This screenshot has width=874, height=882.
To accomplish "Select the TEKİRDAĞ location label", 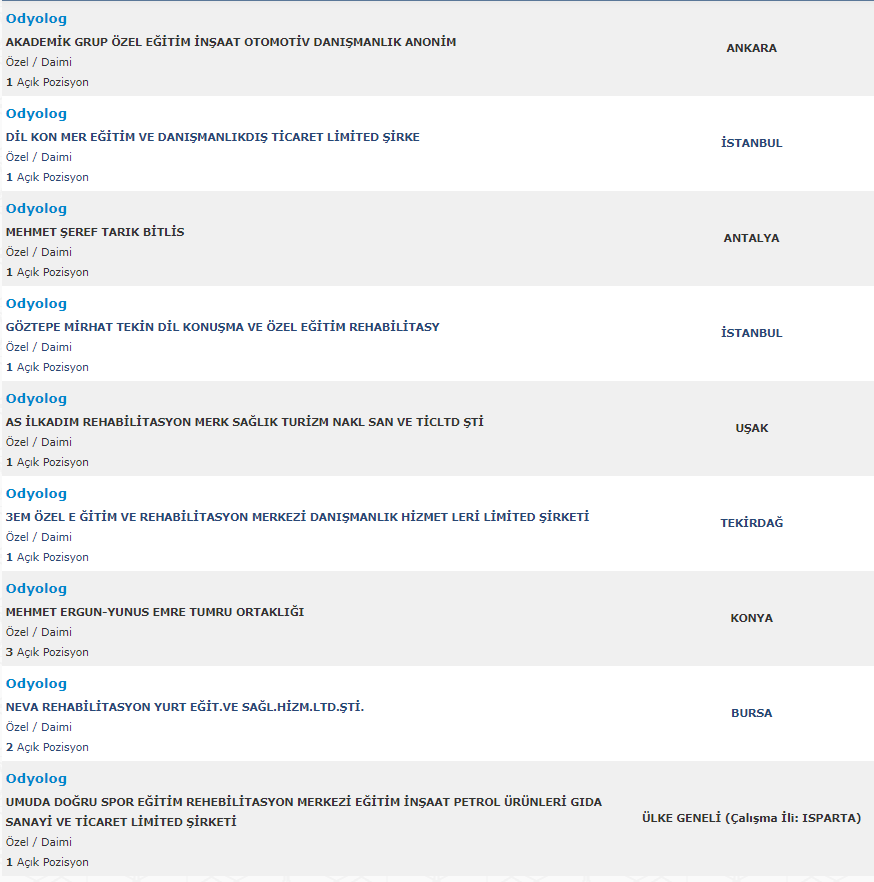I will coord(751,523).
